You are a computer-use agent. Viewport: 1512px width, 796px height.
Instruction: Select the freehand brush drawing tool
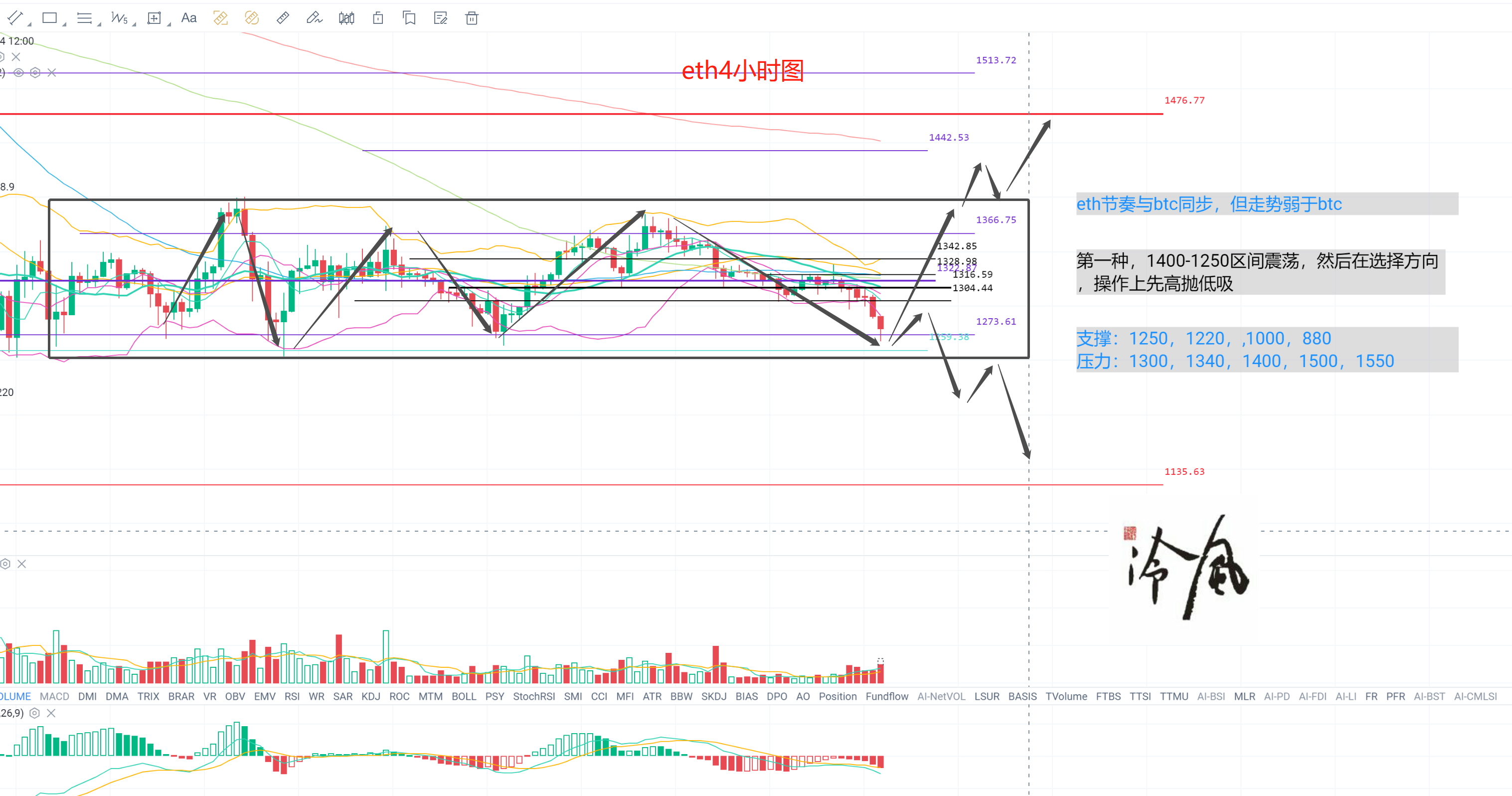[x=314, y=18]
